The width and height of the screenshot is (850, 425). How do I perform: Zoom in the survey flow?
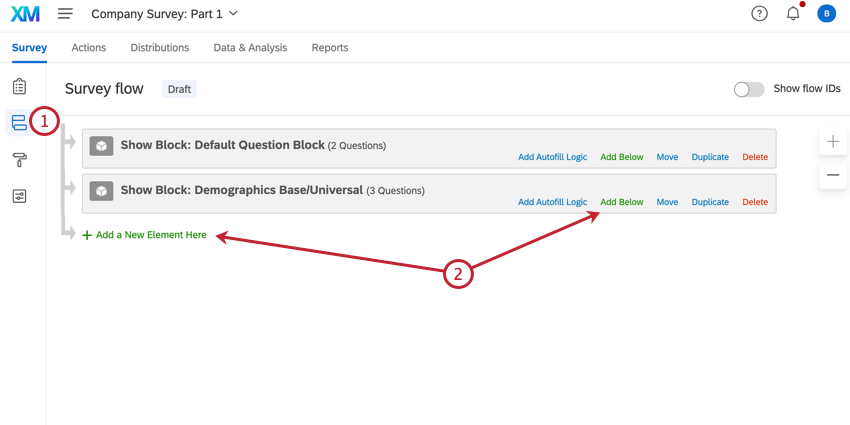point(833,142)
